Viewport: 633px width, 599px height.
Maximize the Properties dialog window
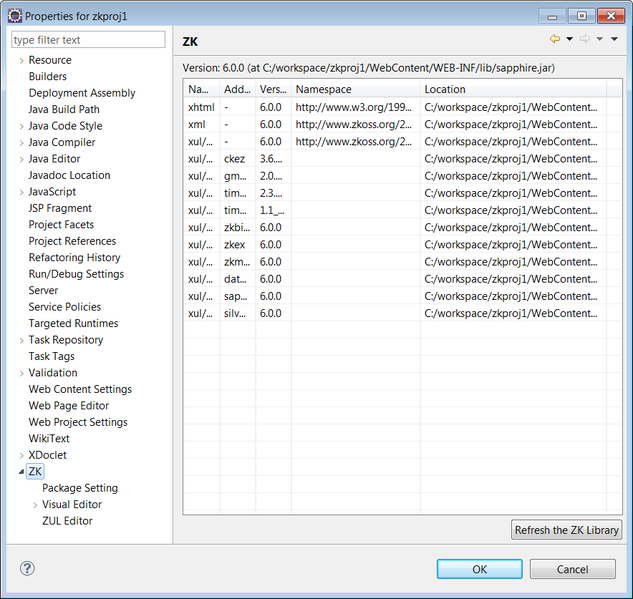coord(582,16)
